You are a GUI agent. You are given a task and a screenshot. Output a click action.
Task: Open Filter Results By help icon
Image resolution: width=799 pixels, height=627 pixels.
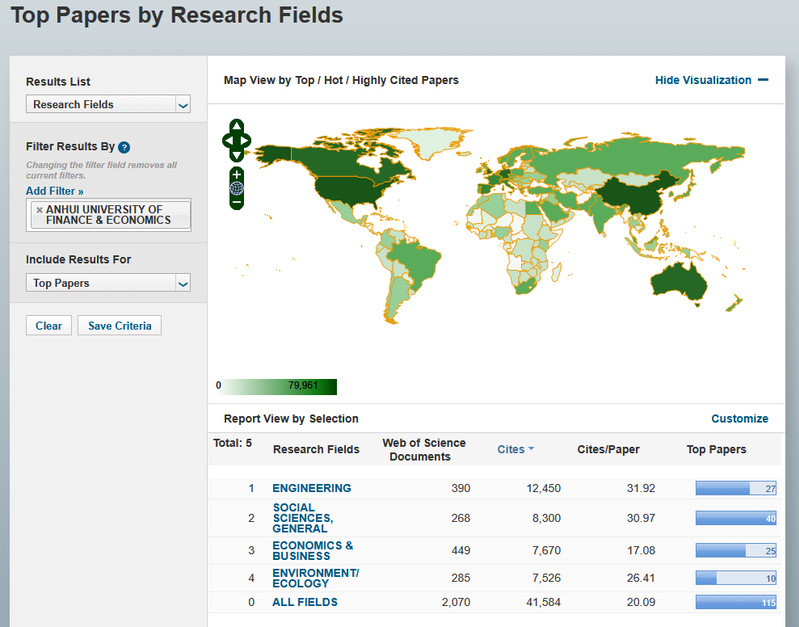[124, 147]
